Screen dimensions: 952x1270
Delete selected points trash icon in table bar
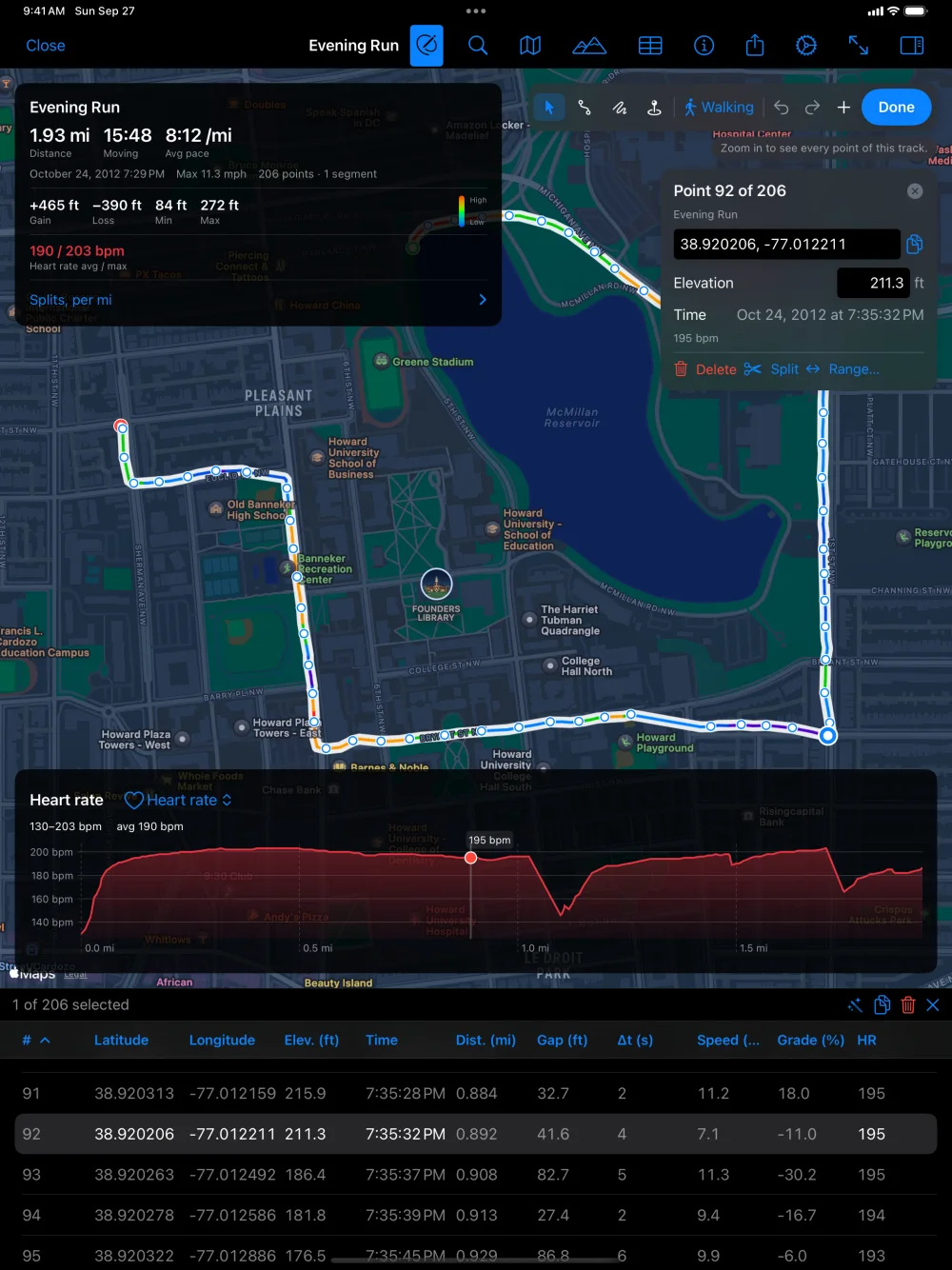tap(908, 1005)
